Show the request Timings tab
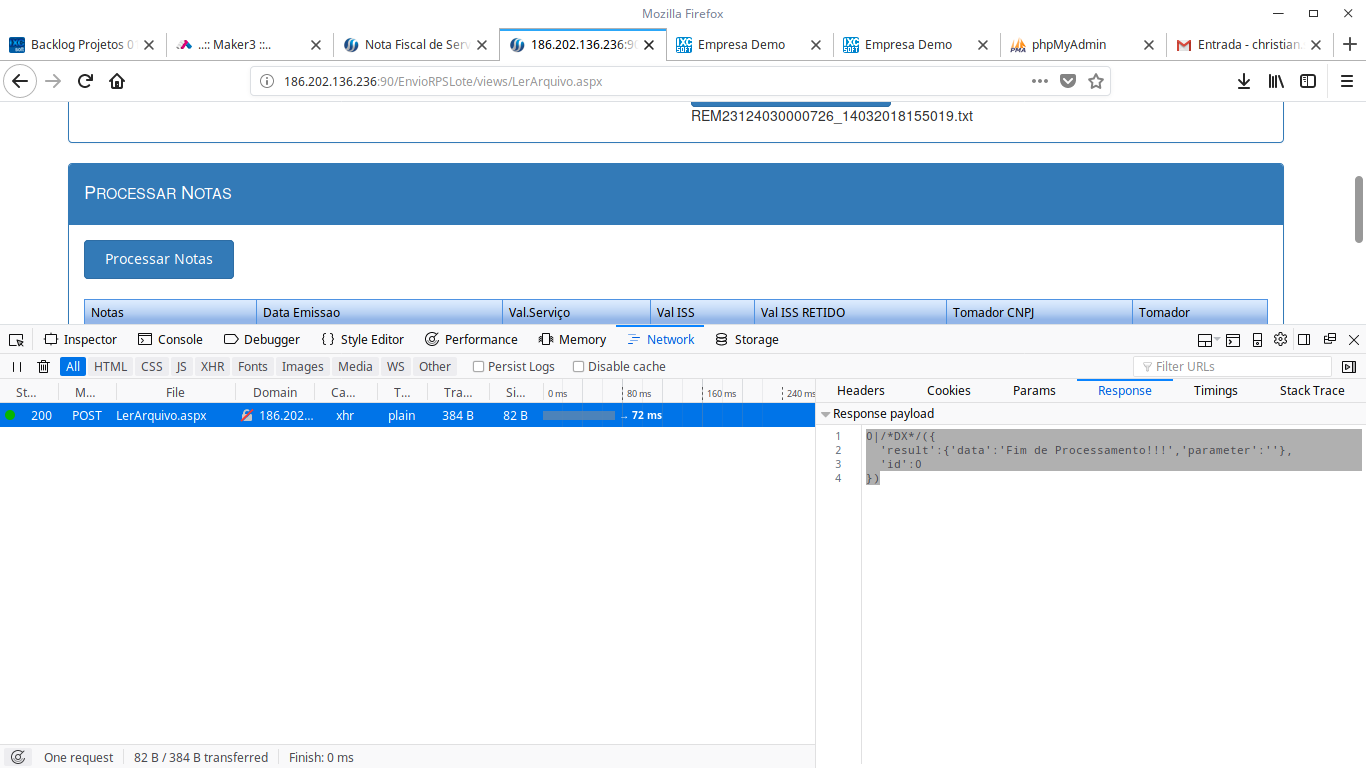The image size is (1366, 768). tap(1216, 390)
